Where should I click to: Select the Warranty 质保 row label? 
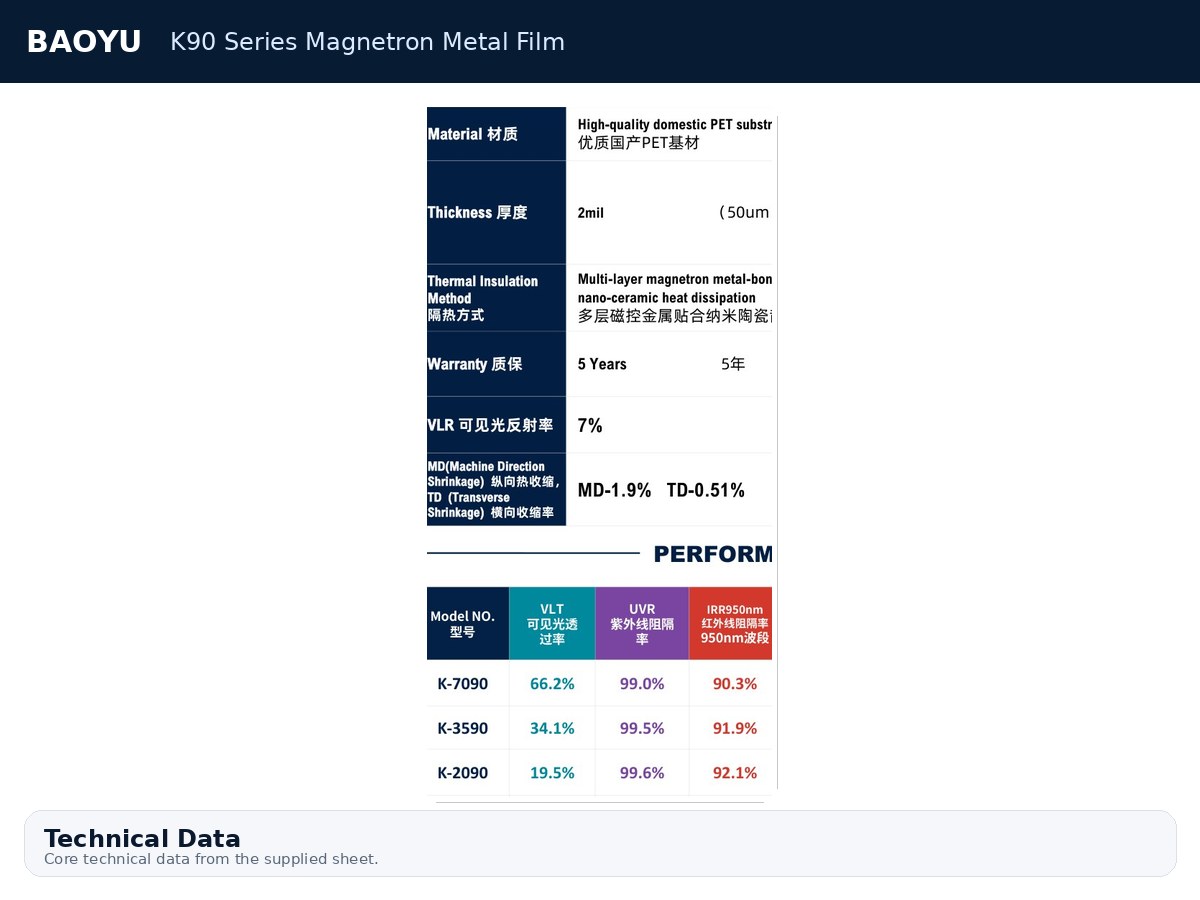(x=475, y=364)
